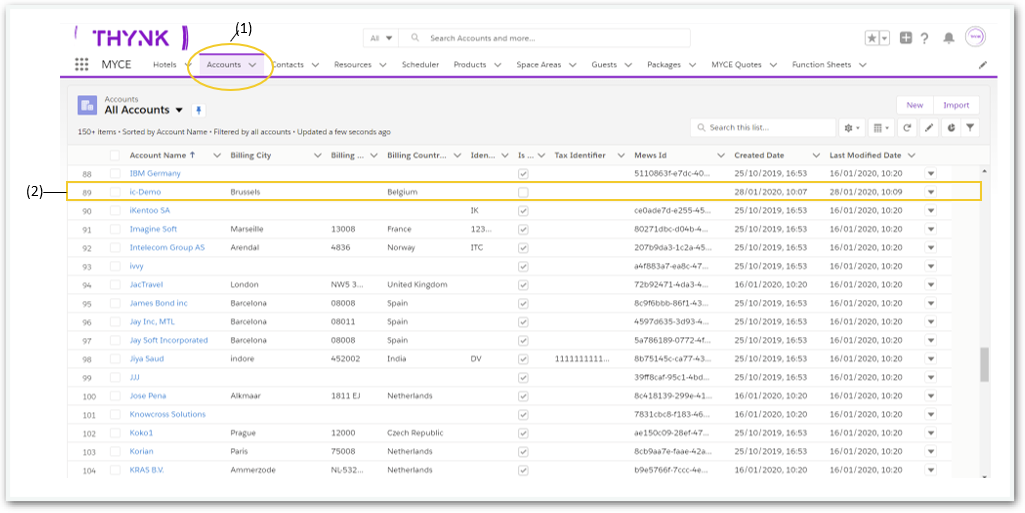Switch to the Products tab
The width and height of the screenshot is (1025, 513).
coord(469,65)
